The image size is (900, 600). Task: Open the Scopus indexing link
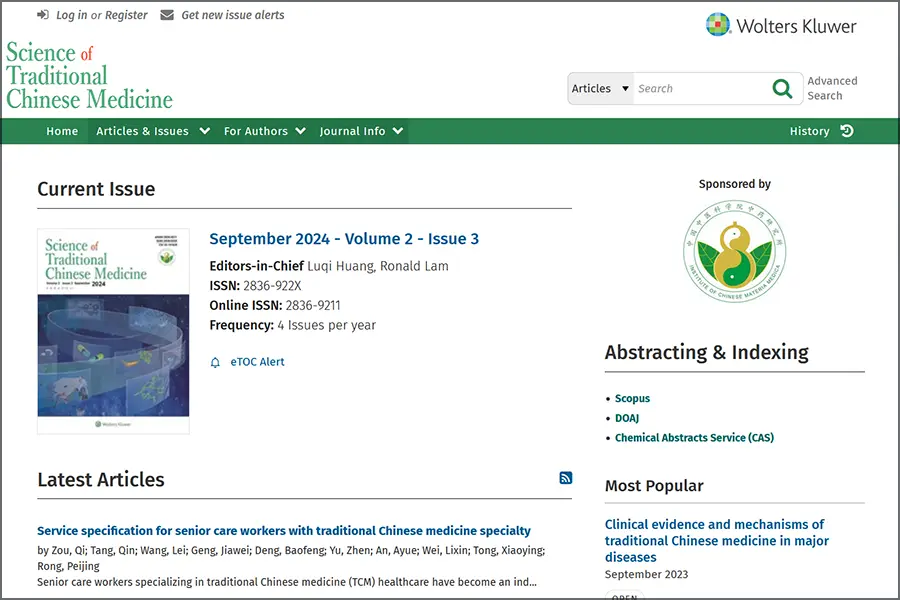pos(632,398)
